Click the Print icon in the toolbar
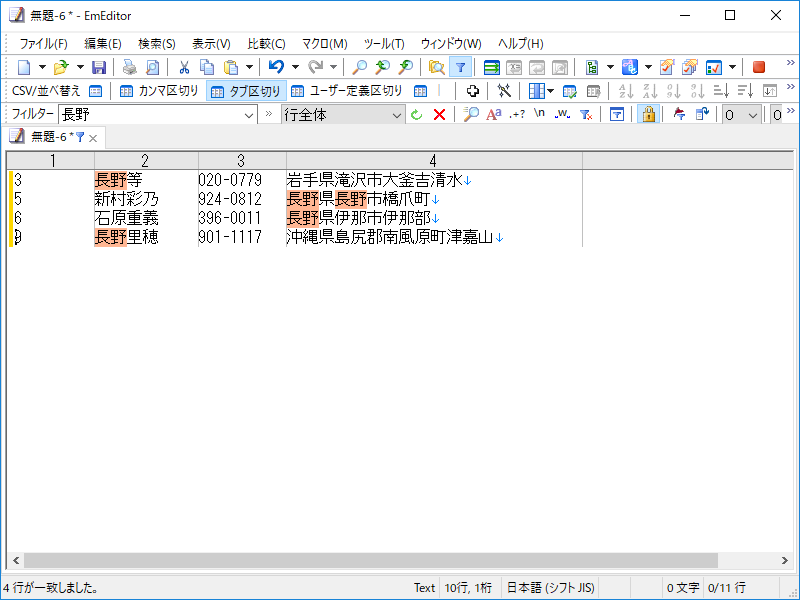This screenshot has height=600, width=800. click(x=129, y=65)
